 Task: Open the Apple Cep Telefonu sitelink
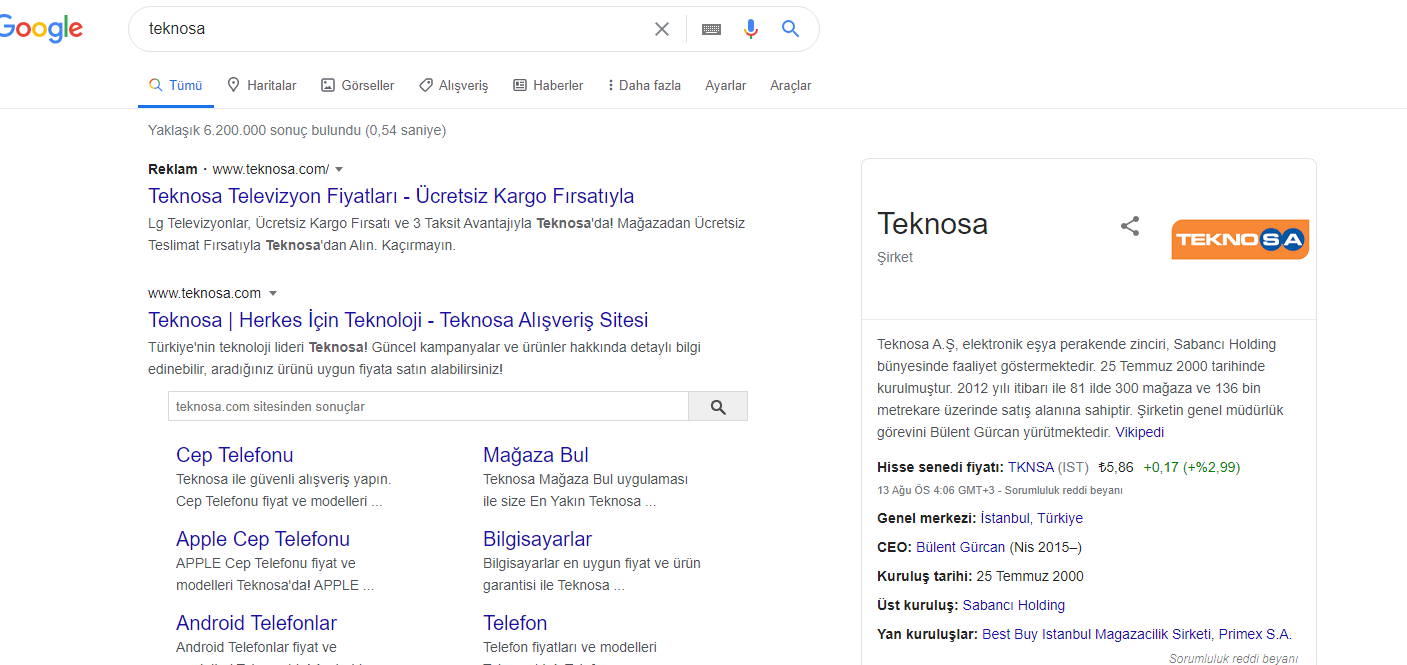point(263,539)
